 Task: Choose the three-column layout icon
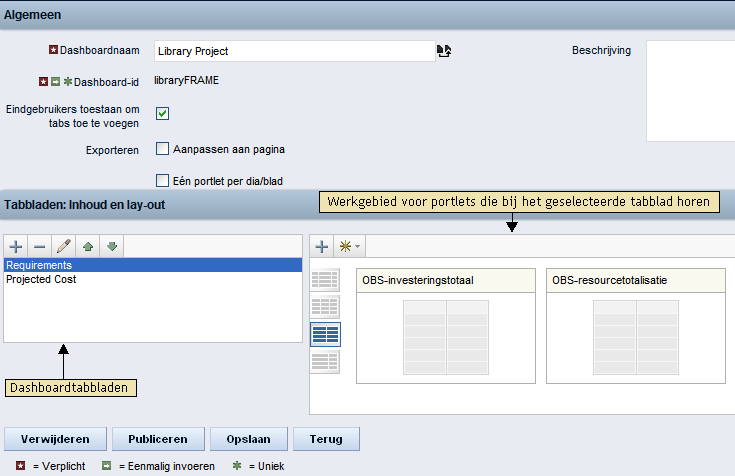[325, 307]
